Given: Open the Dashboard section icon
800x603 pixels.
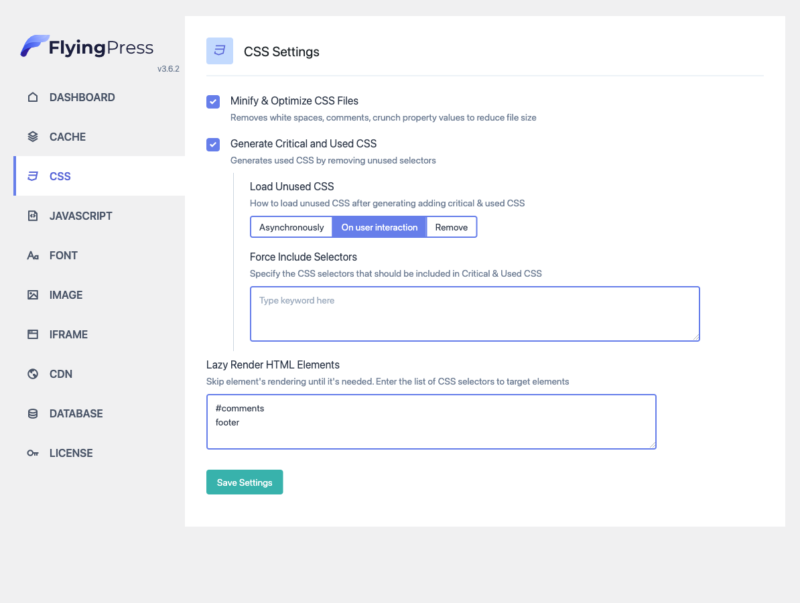Looking at the screenshot, I should point(31,97).
